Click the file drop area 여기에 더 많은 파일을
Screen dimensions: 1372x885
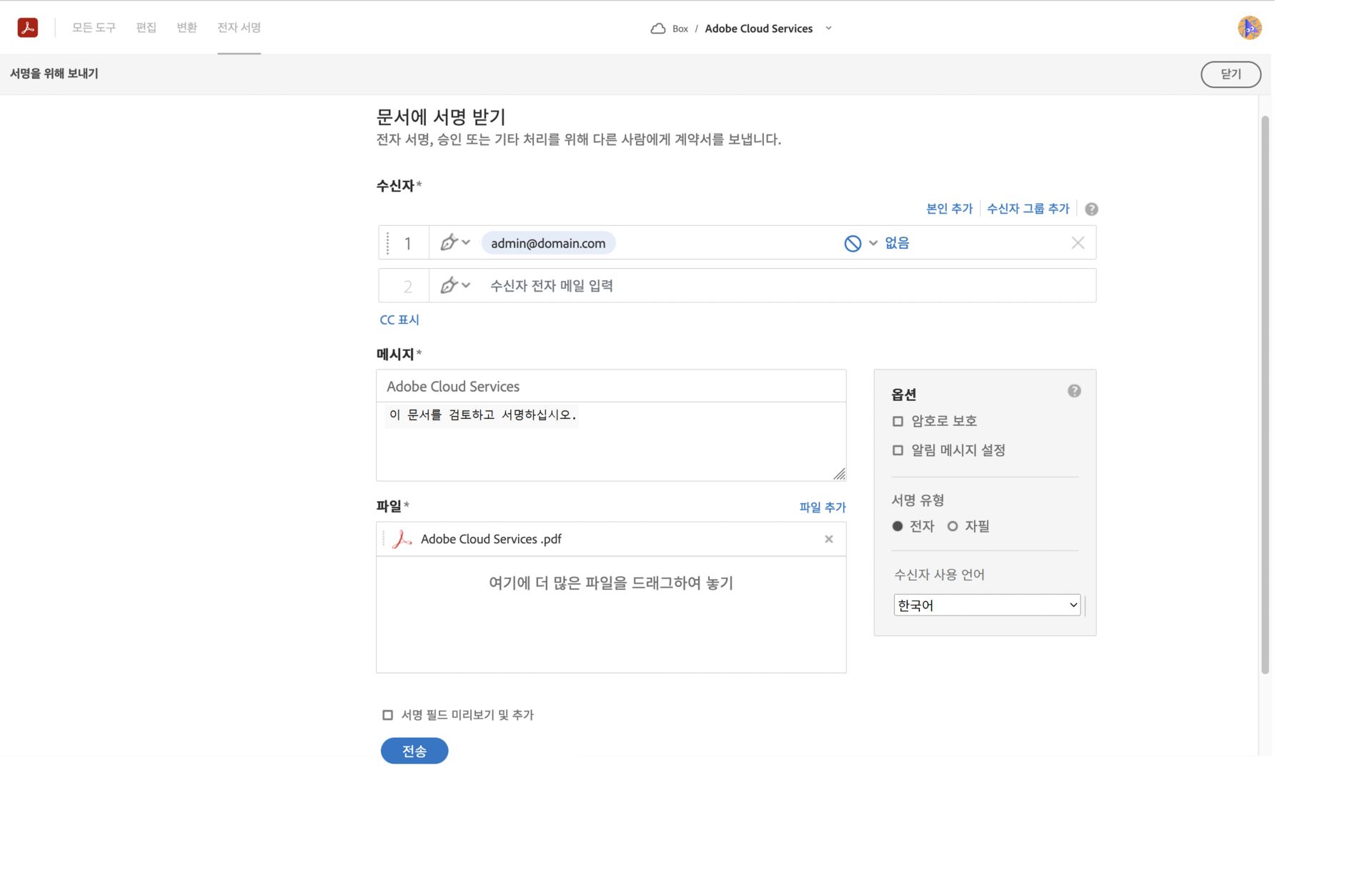pyautogui.click(x=611, y=614)
